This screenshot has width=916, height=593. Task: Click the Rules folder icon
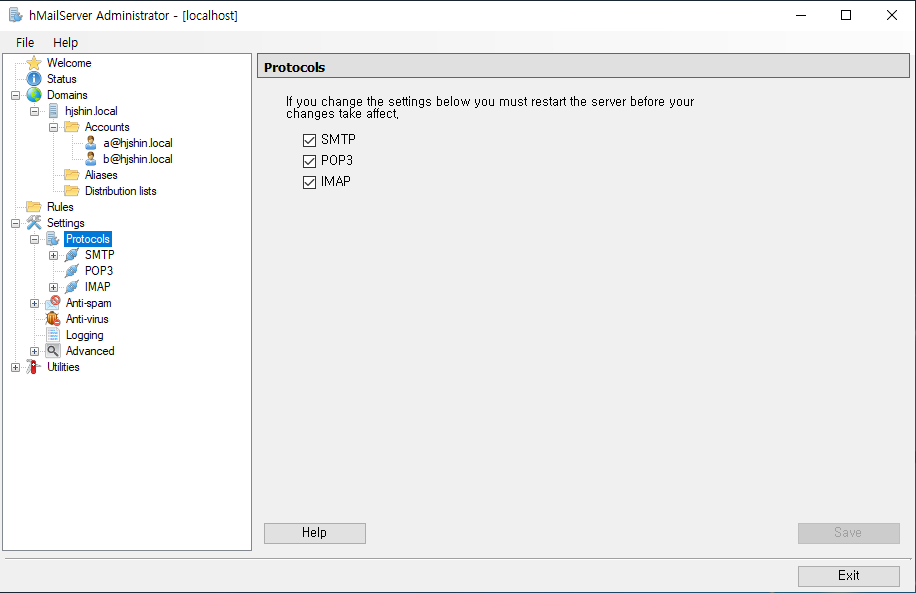[34, 207]
